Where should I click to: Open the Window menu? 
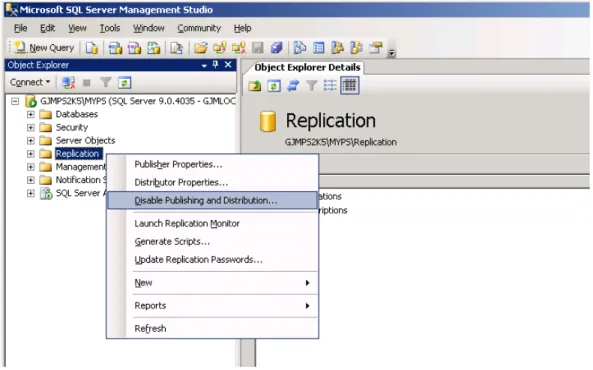point(149,28)
